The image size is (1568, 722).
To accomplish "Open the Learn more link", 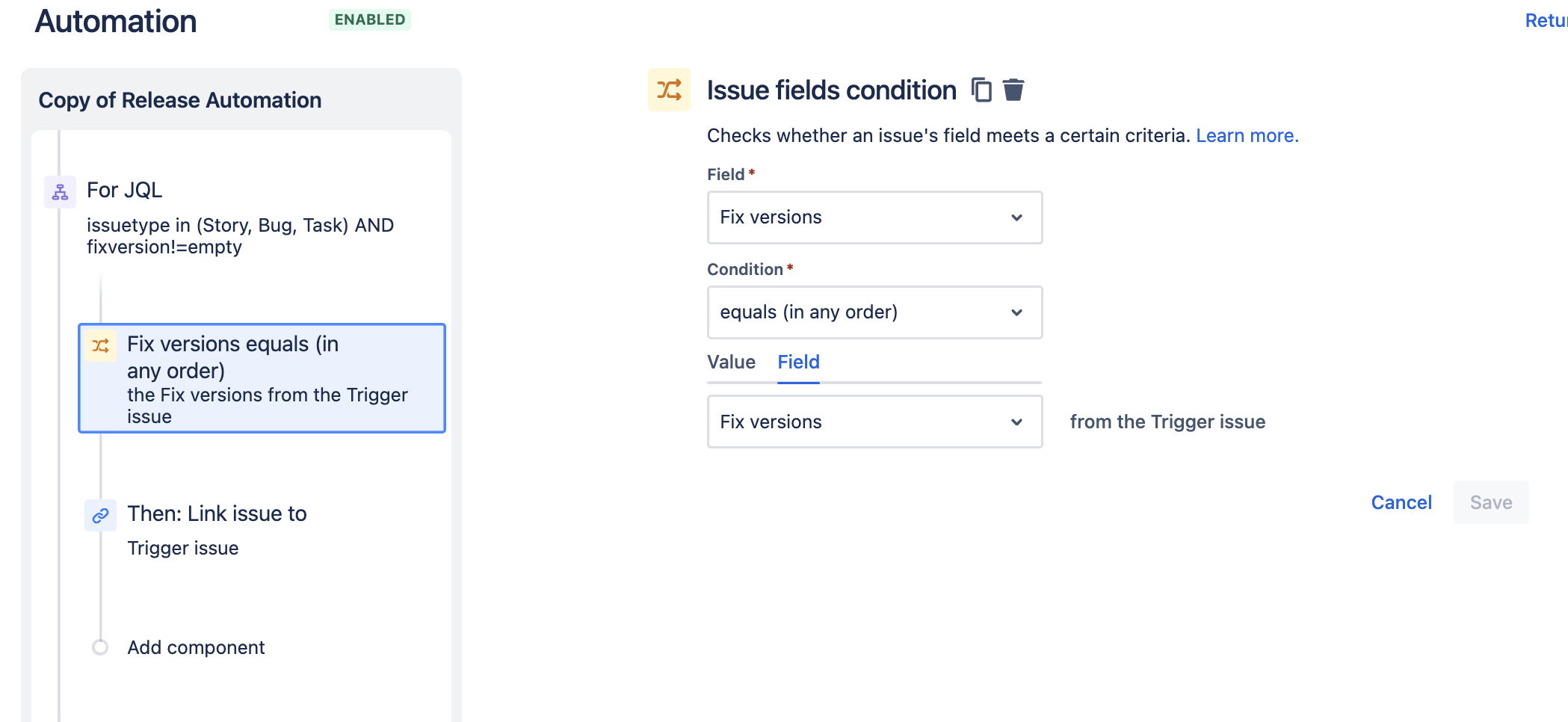I will pos(1247,135).
